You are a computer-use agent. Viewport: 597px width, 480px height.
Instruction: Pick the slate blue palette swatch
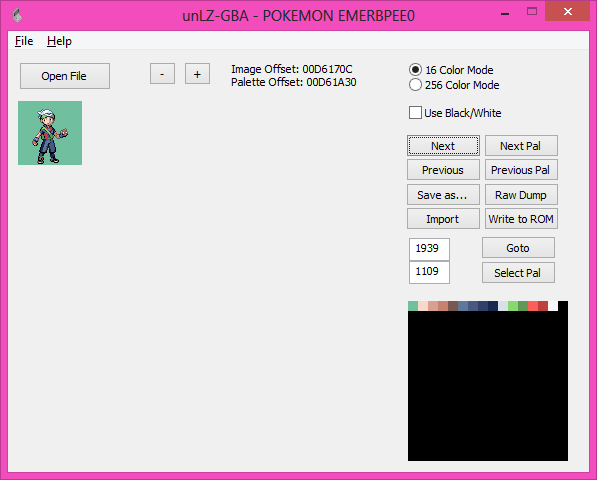tap(463, 306)
